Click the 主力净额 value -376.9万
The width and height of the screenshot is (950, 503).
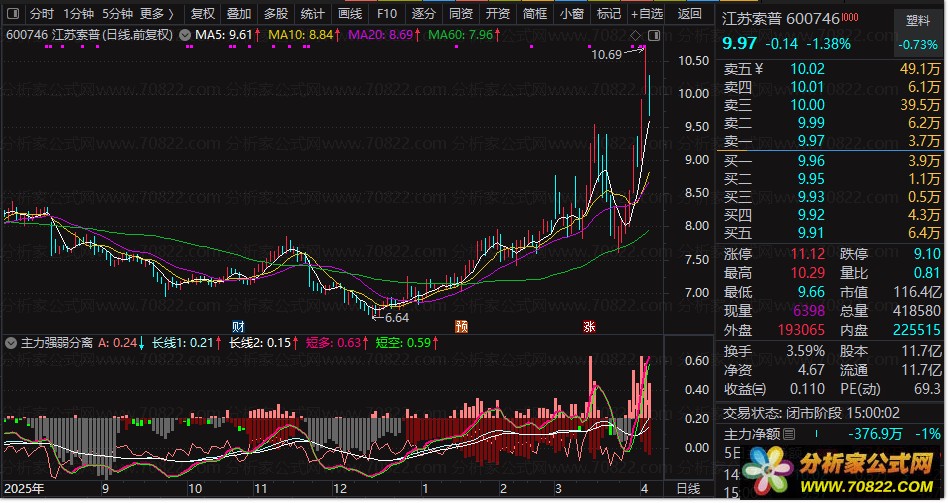875,434
